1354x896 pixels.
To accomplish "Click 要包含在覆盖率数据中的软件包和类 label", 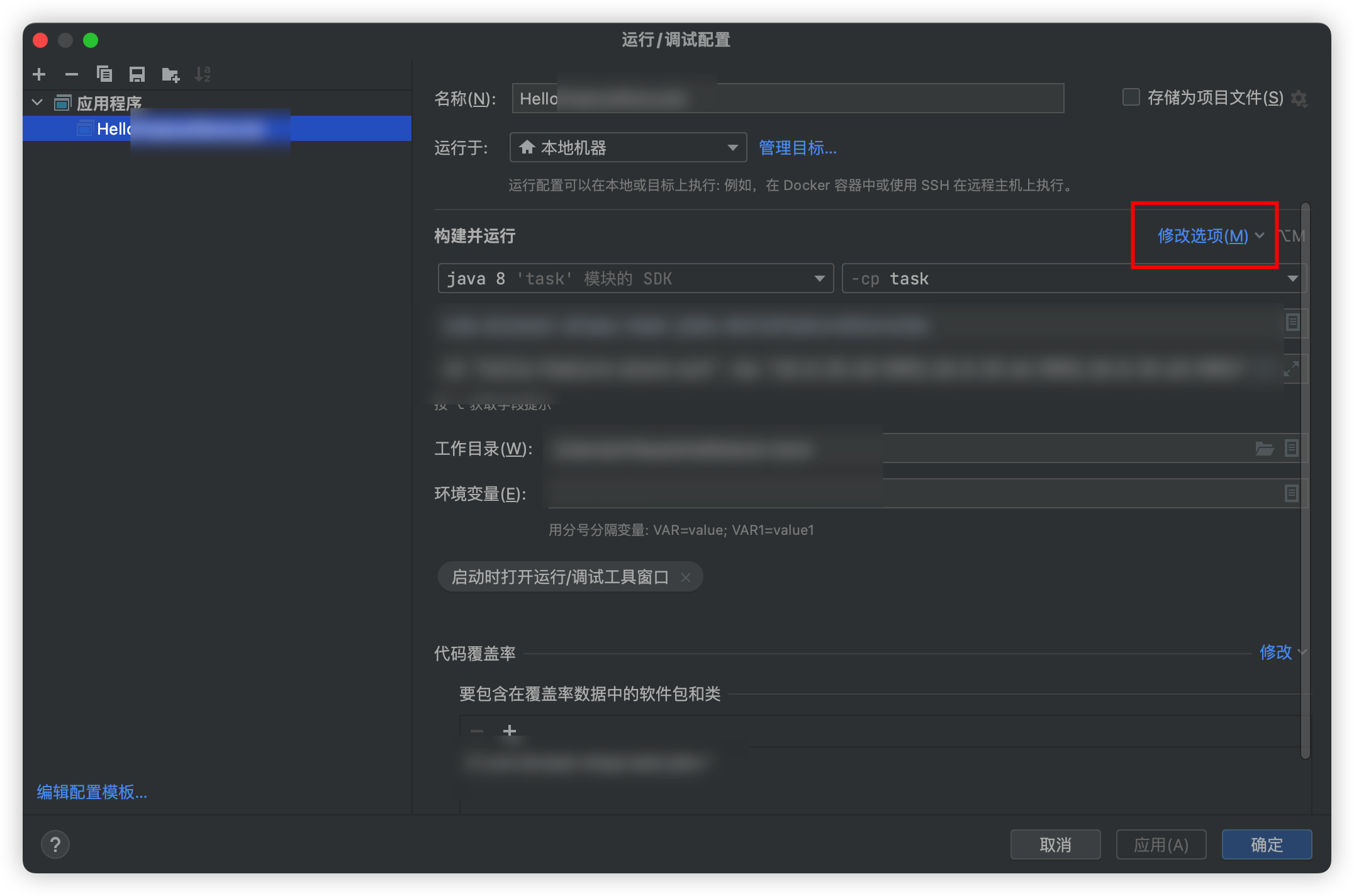I will [x=590, y=693].
